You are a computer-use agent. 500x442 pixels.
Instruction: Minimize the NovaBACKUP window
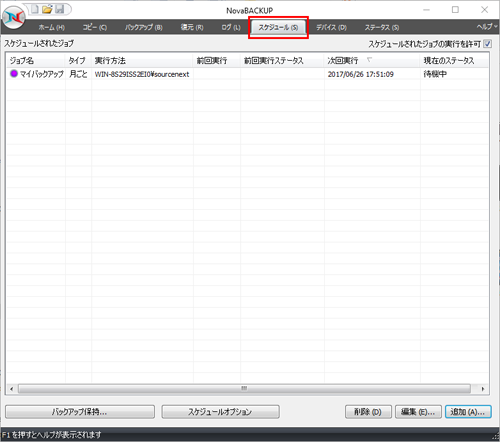coord(426,10)
